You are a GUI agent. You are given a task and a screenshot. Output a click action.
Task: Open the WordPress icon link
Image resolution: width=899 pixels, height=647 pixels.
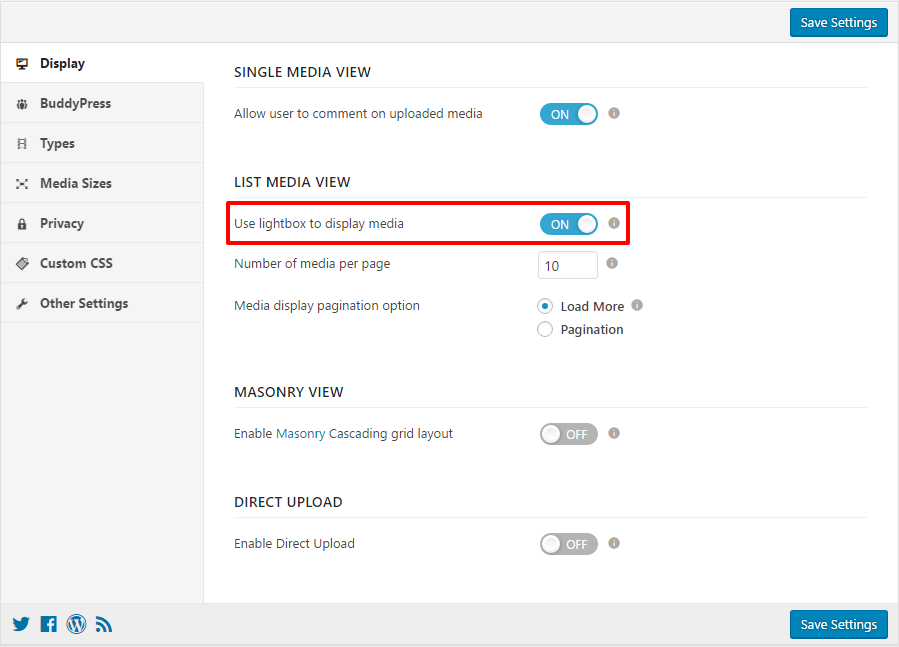pyautogui.click(x=76, y=624)
